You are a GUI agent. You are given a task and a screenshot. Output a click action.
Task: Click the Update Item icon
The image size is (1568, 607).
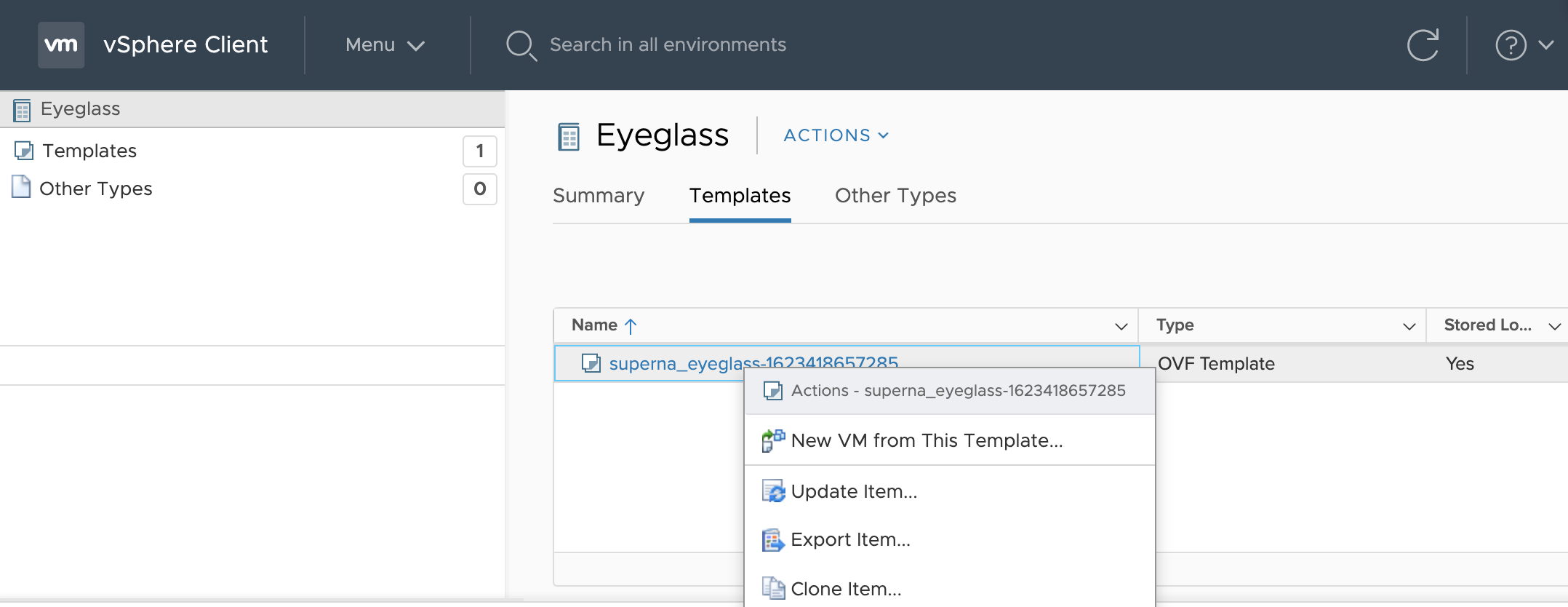tap(773, 491)
